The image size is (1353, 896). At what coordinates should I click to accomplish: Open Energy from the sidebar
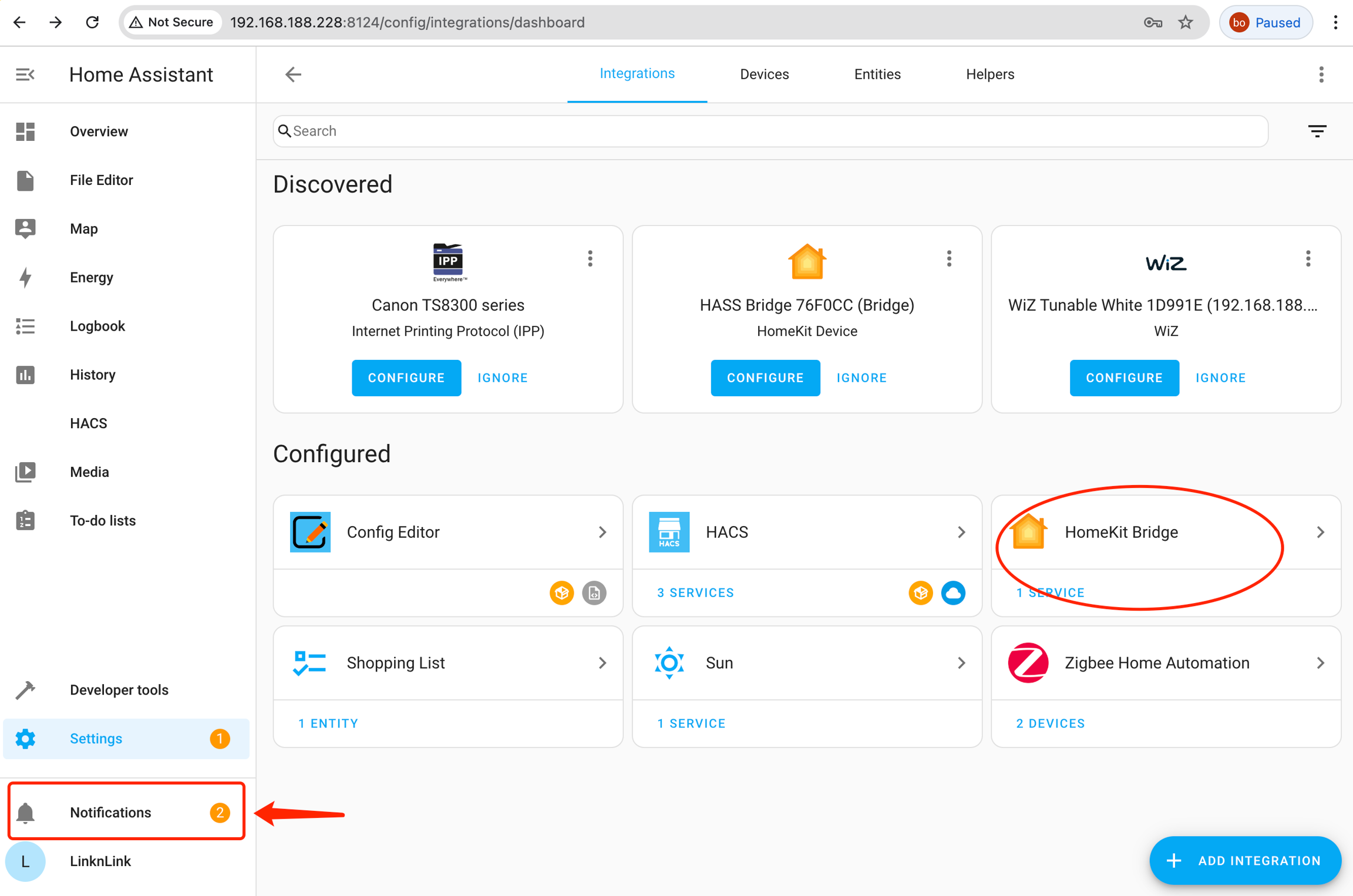click(x=91, y=277)
